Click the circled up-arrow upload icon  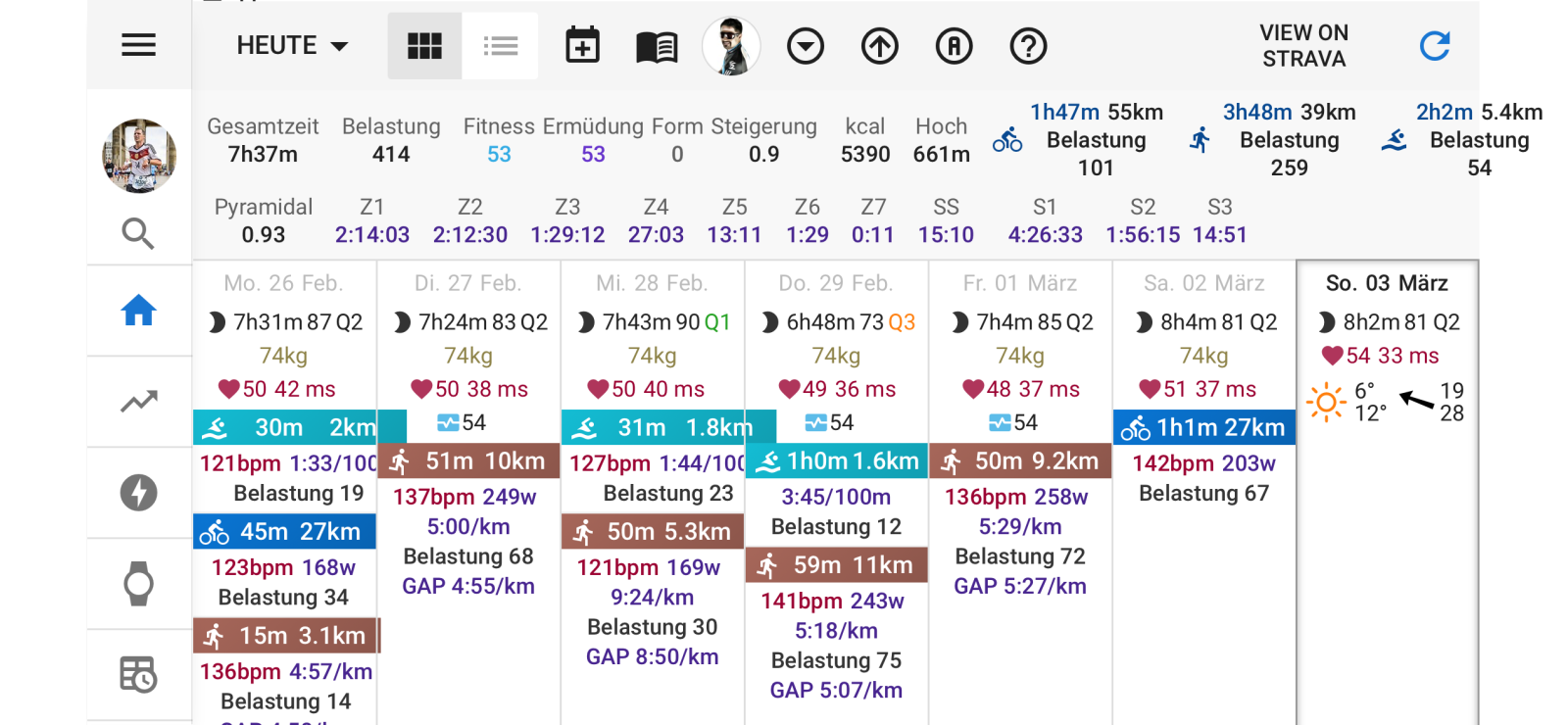880,46
